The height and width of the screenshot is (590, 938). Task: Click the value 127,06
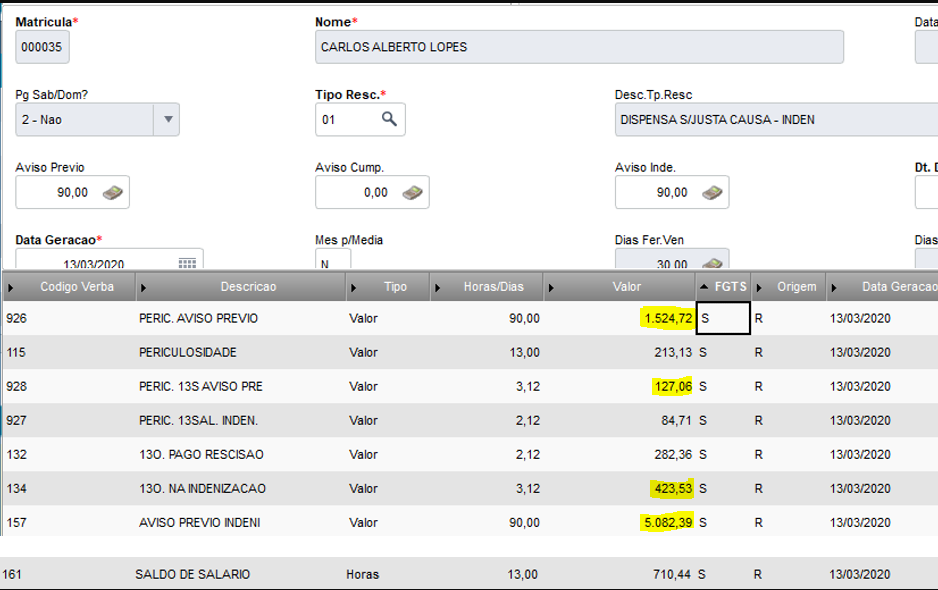click(x=673, y=387)
